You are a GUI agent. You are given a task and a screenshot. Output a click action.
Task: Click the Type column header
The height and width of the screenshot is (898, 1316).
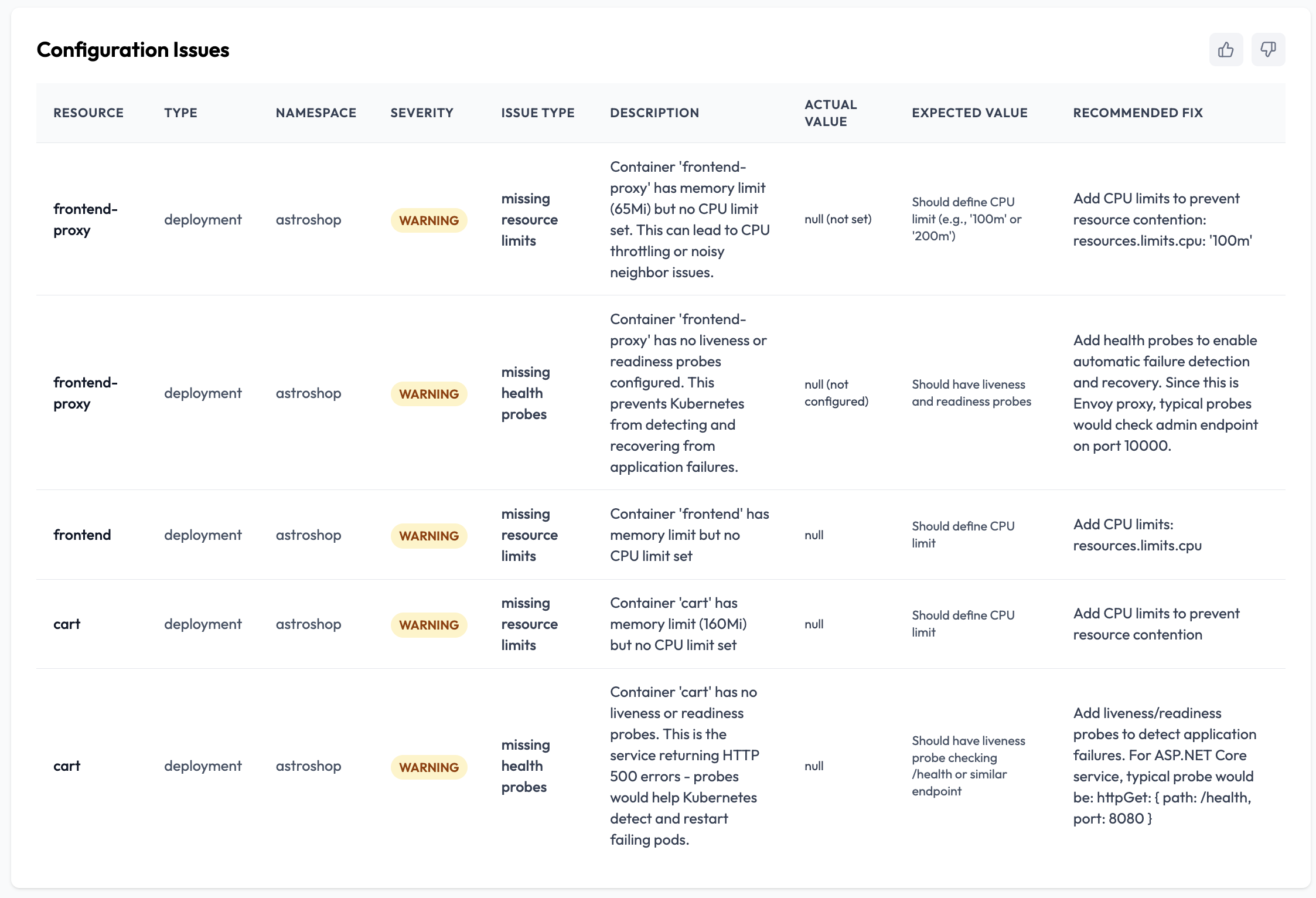[180, 113]
